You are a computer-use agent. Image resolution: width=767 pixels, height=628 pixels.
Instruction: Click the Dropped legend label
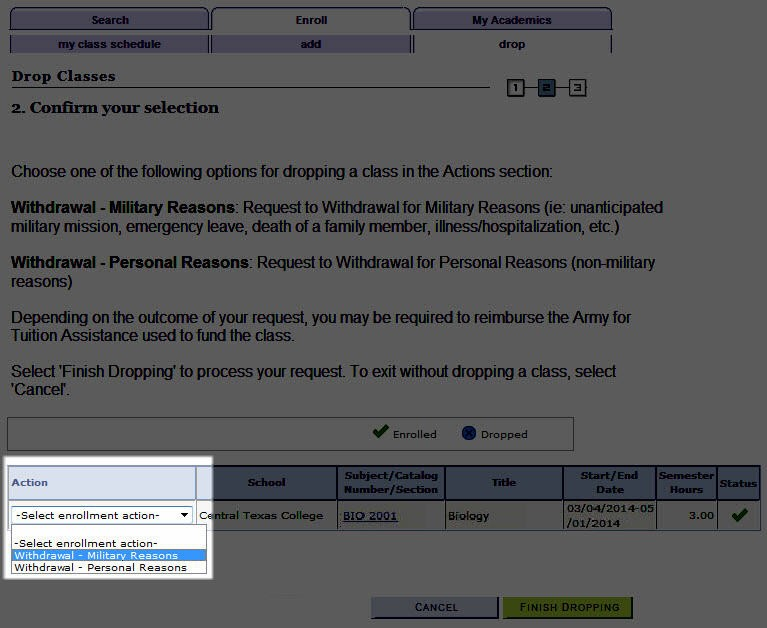tap(504, 434)
